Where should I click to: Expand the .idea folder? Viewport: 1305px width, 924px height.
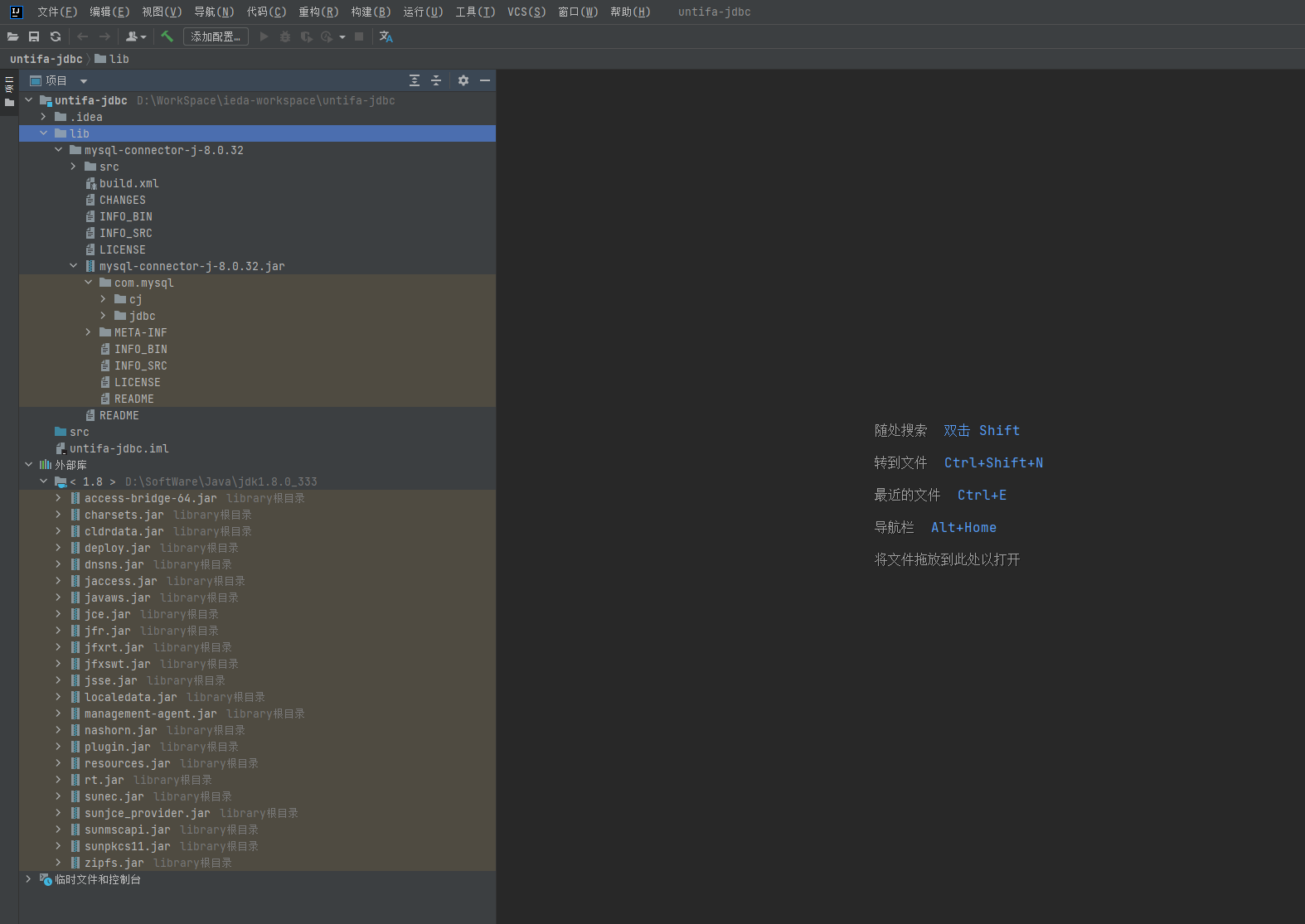[x=44, y=117]
